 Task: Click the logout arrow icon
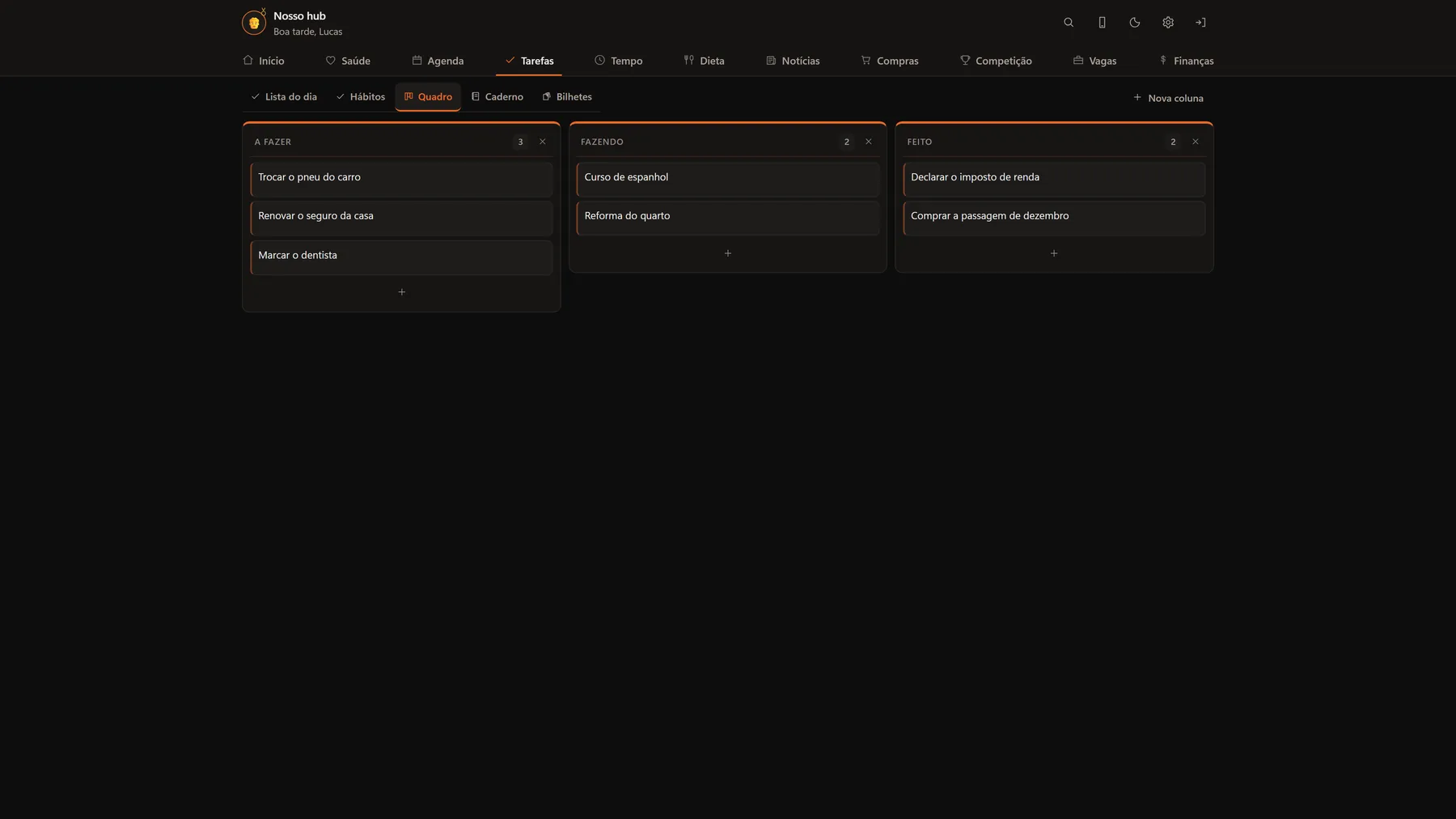pyautogui.click(x=1200, y=23)
